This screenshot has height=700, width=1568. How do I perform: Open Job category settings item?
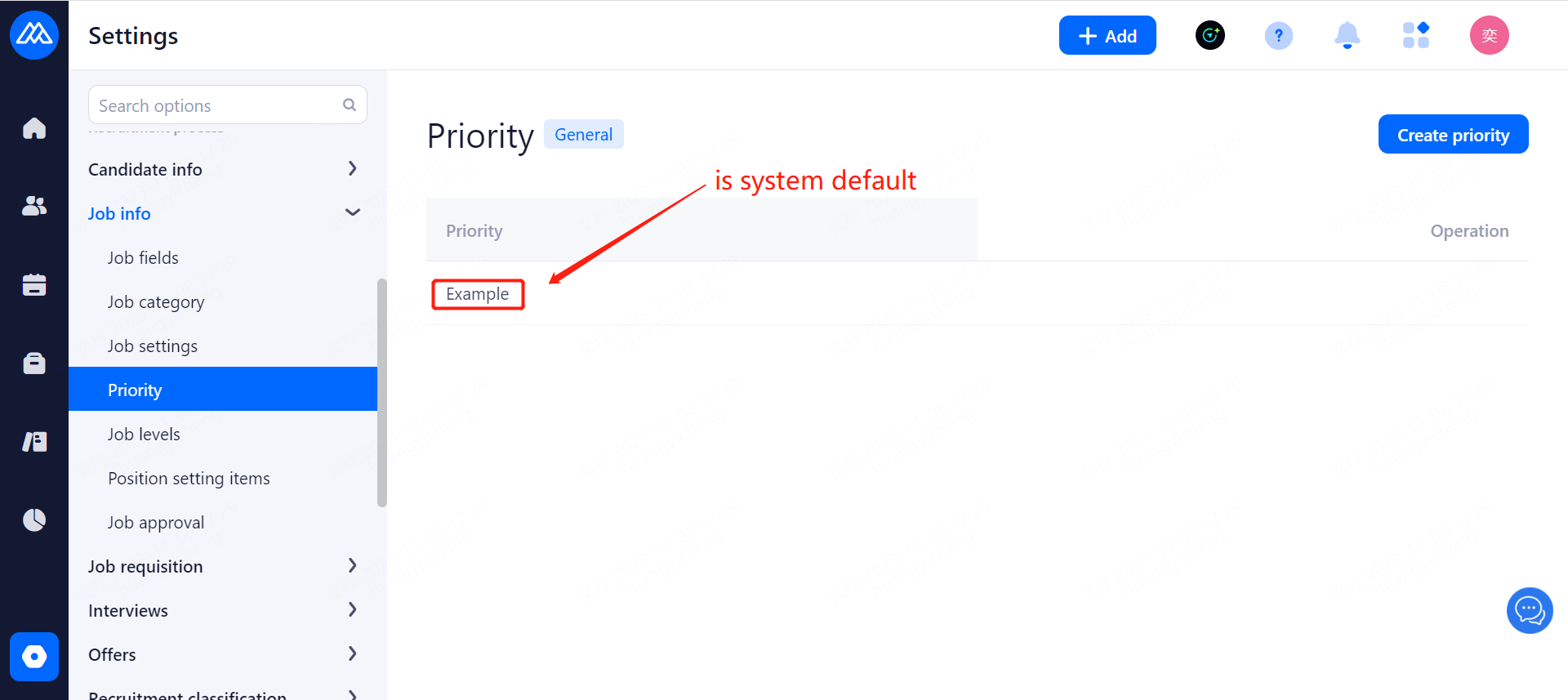point(156,302)
